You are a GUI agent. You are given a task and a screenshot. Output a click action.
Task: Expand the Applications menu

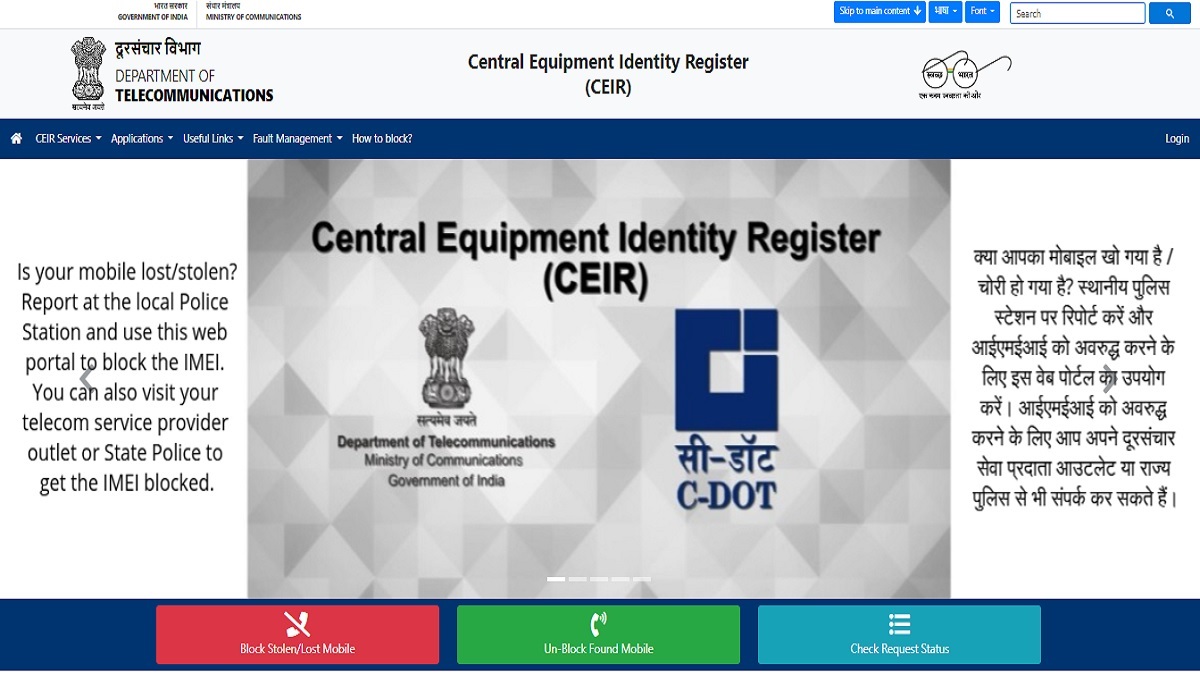point(142,139)
